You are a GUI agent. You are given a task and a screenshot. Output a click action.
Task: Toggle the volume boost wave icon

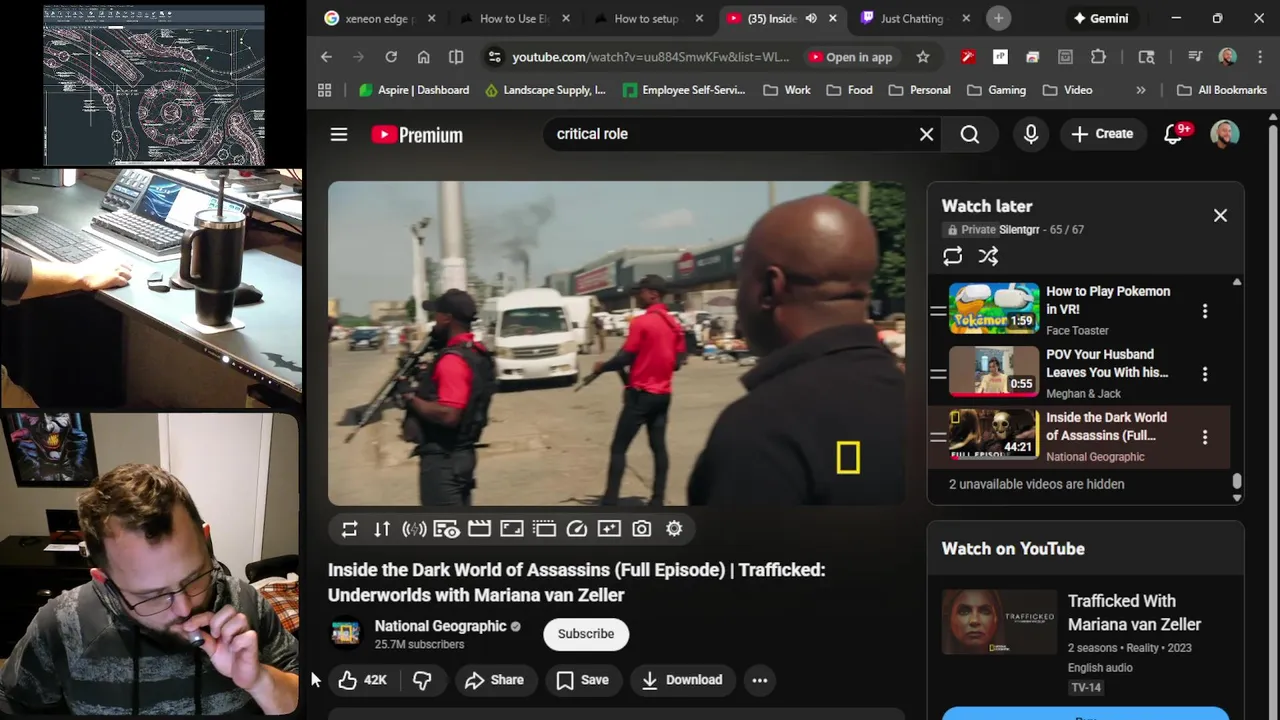coord(414,529)
